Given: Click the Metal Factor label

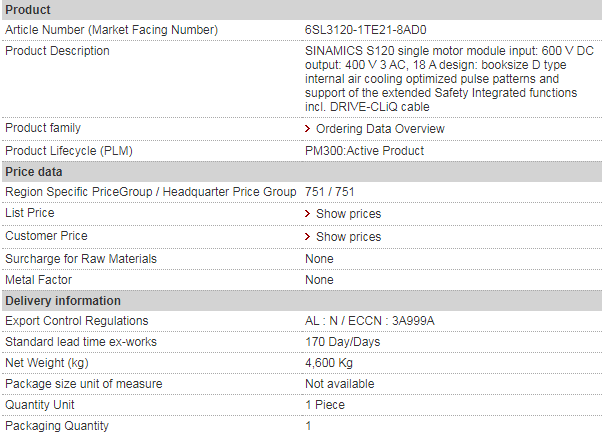Looking at the screenshot, I should pos(38,280).
